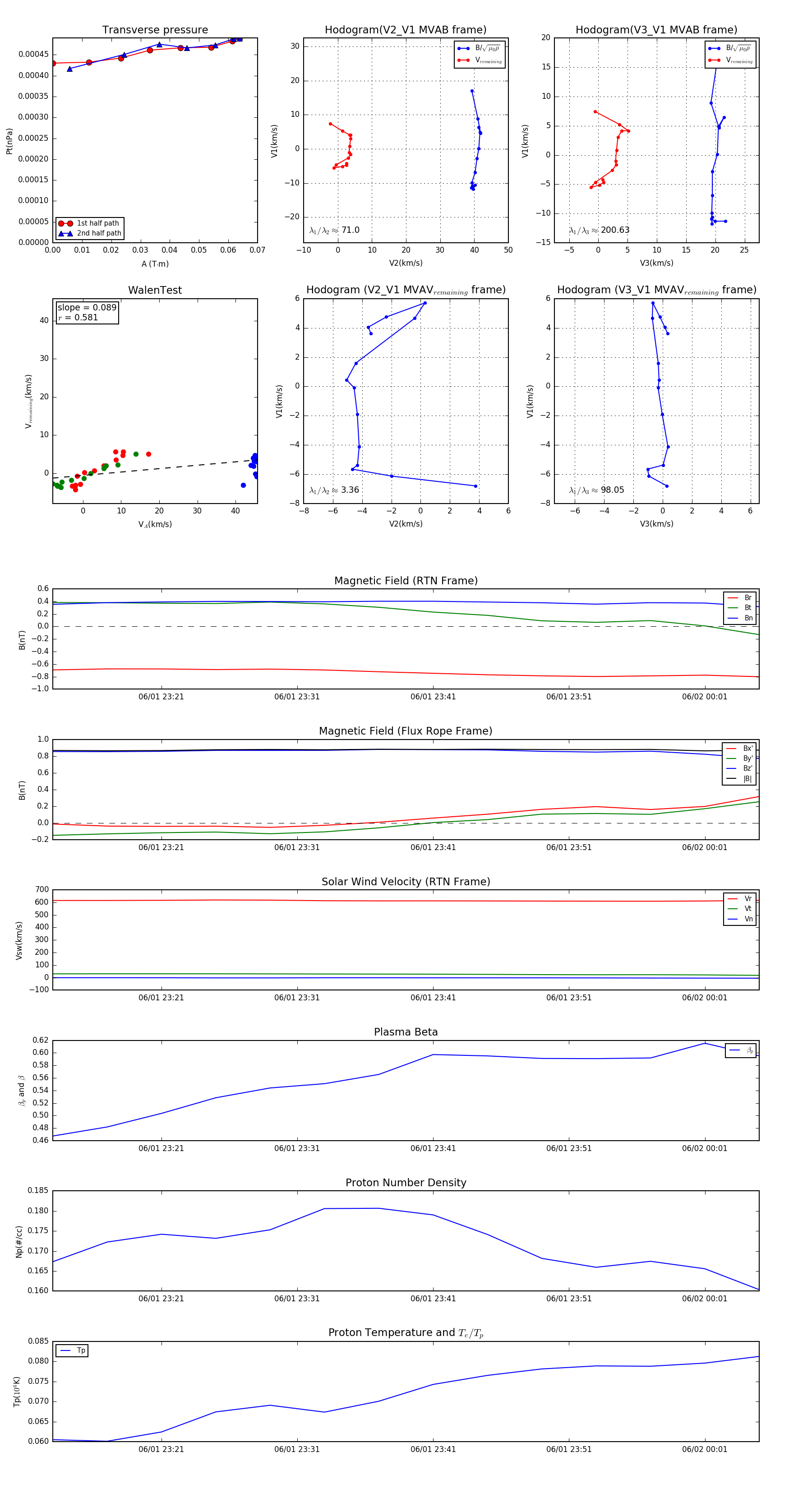Click '06/01 23:41' tick on Plasma Beta plot
Viewport: 812px width, 1489px height.
point(433,1148)
